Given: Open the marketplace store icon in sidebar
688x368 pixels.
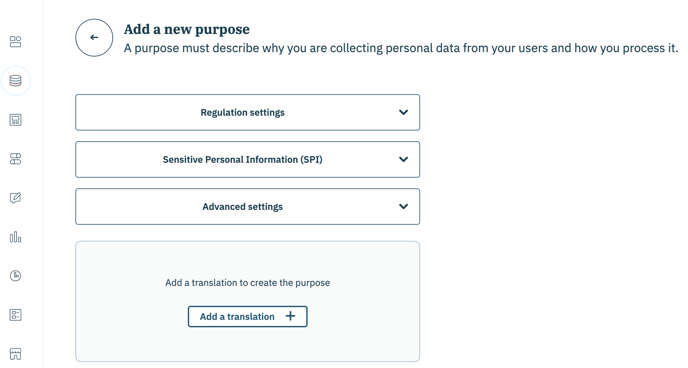Looking at the screenshot, I should click(15, 354).
